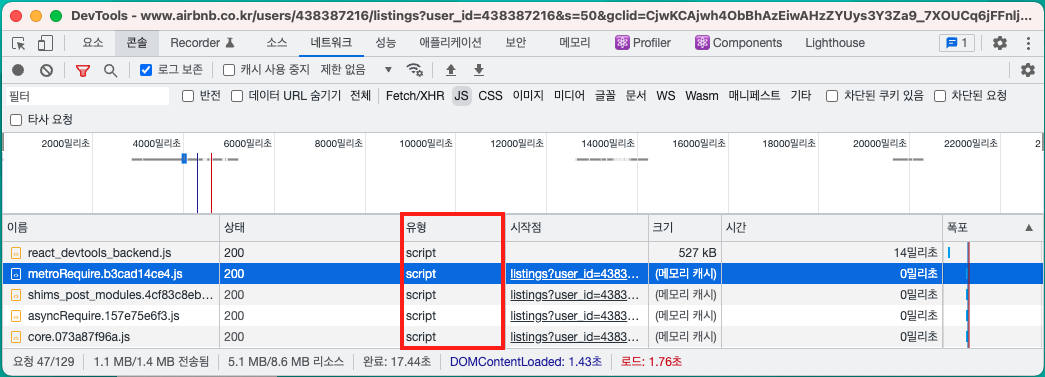The height and width of the screenshot is (377, 1045).
Task: Export HAR file download arrow
Action: click(478, 70)
